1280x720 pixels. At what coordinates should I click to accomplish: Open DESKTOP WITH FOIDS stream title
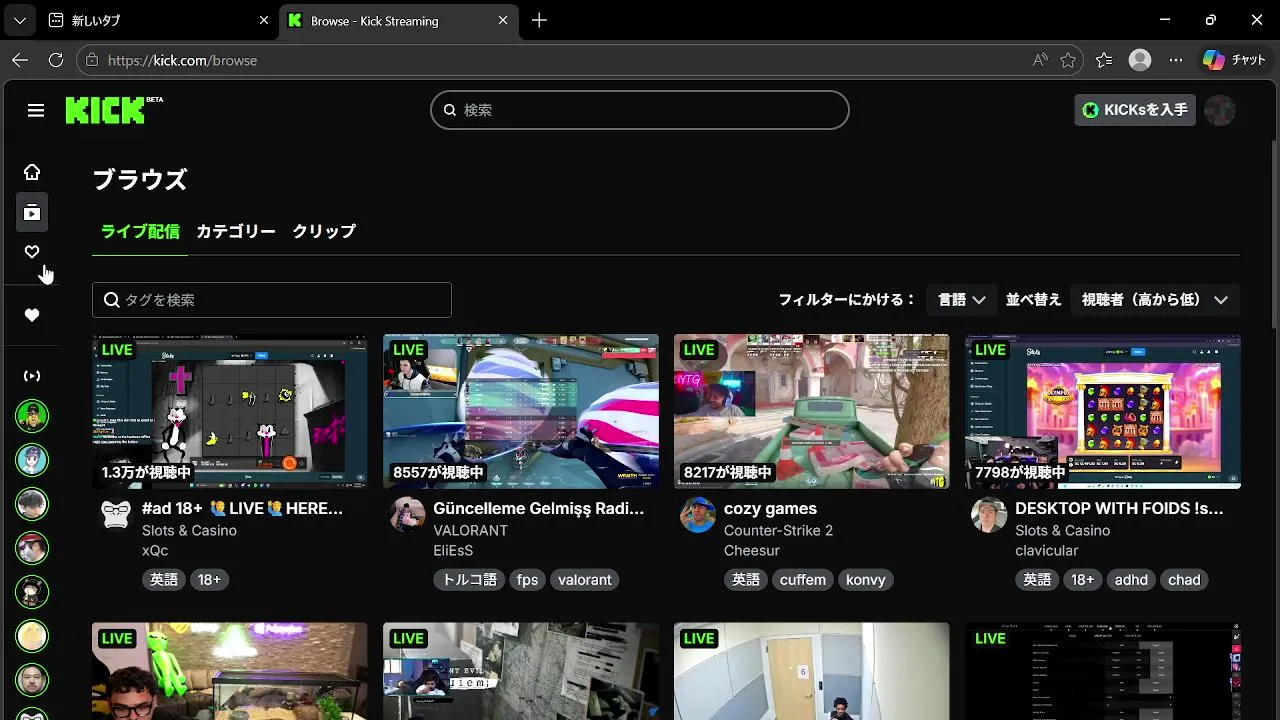1119,508
